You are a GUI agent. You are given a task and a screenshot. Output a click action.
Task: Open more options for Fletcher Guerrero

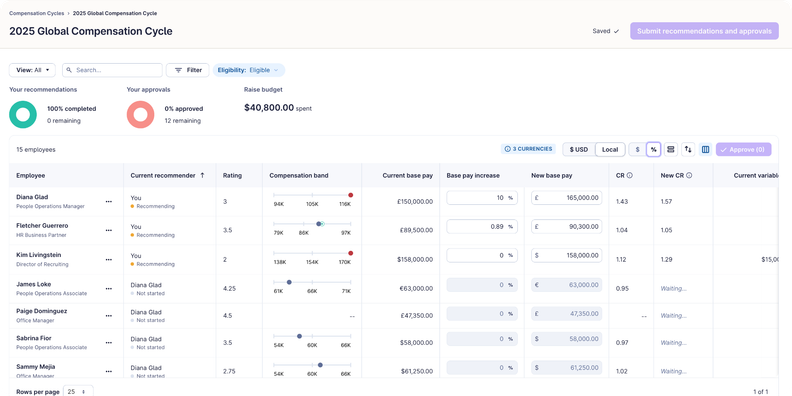109,230
